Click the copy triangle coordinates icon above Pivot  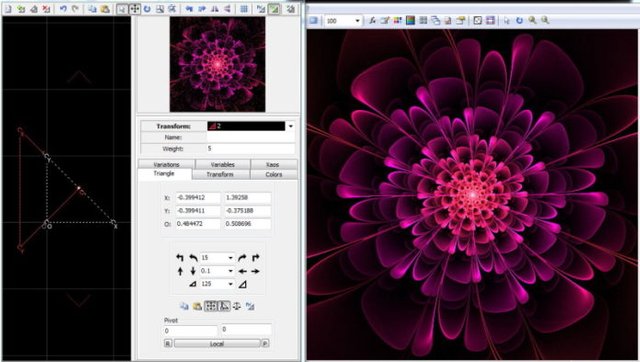coord(184,306)
